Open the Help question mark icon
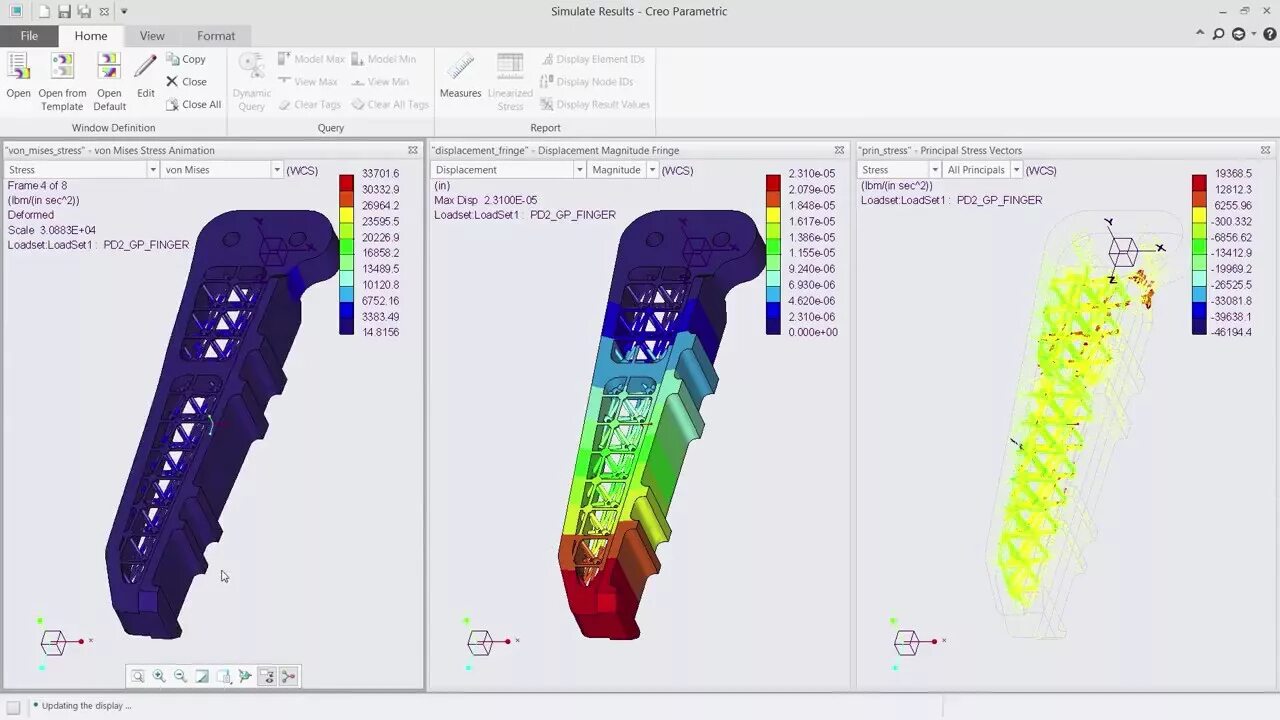Screen dimensions: 1280x720 (1268, 34)
